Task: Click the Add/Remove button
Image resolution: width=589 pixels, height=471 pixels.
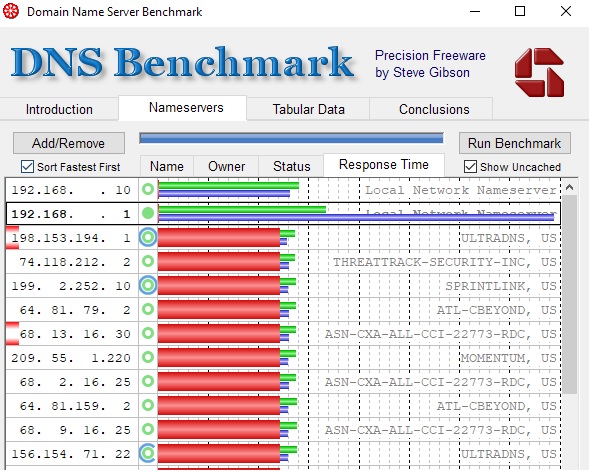Action: click(69, 143)
